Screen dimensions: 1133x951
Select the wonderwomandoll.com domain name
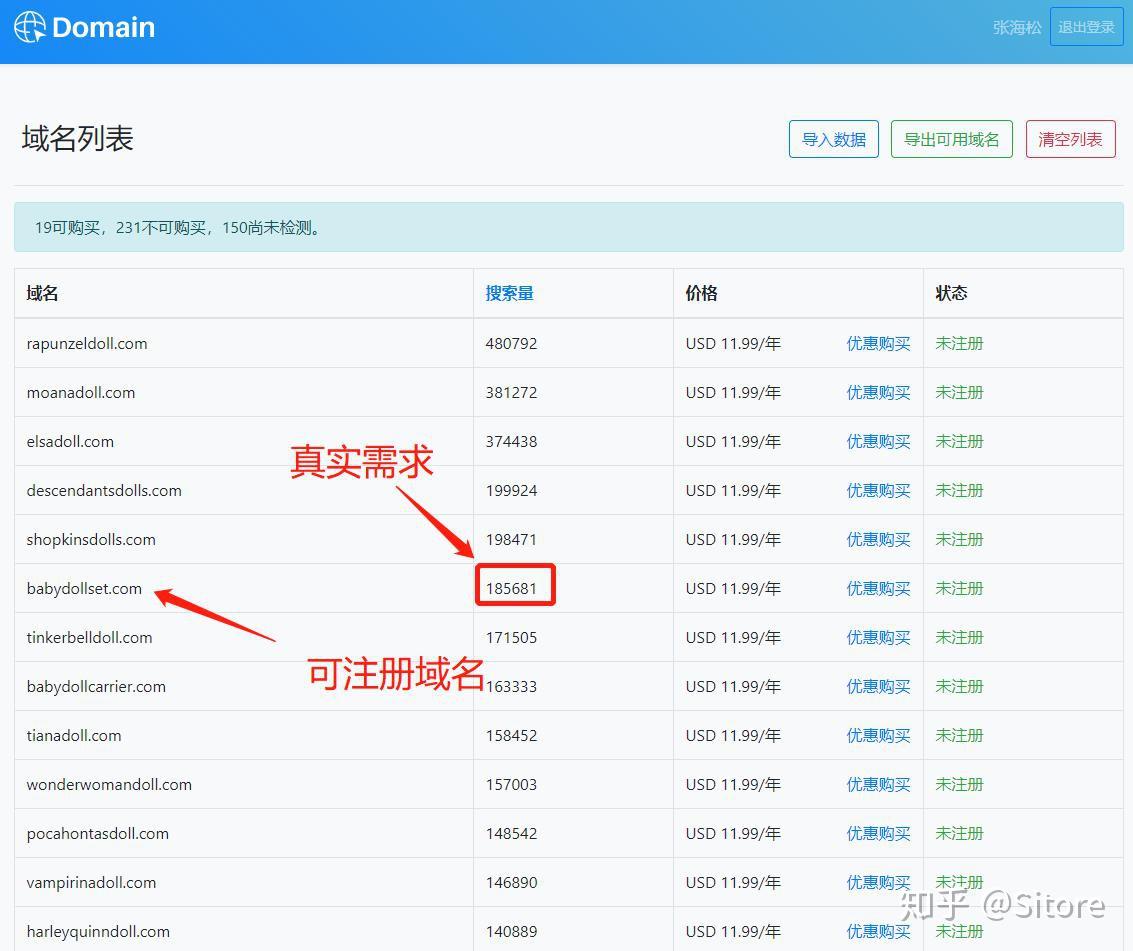(109, 785)
